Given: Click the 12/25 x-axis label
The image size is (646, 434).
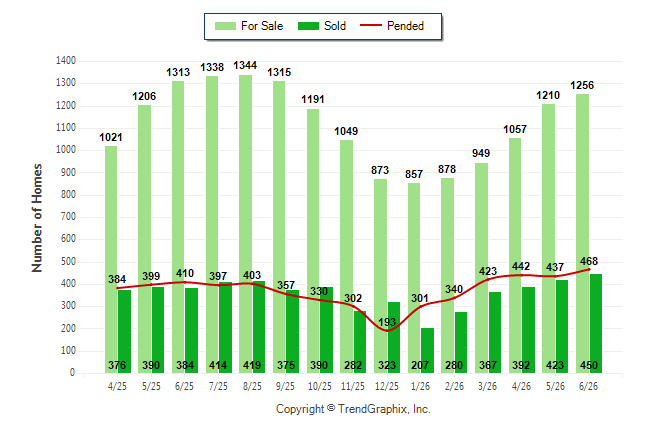Looking at the screenshot, I should (x=387, y=386).
